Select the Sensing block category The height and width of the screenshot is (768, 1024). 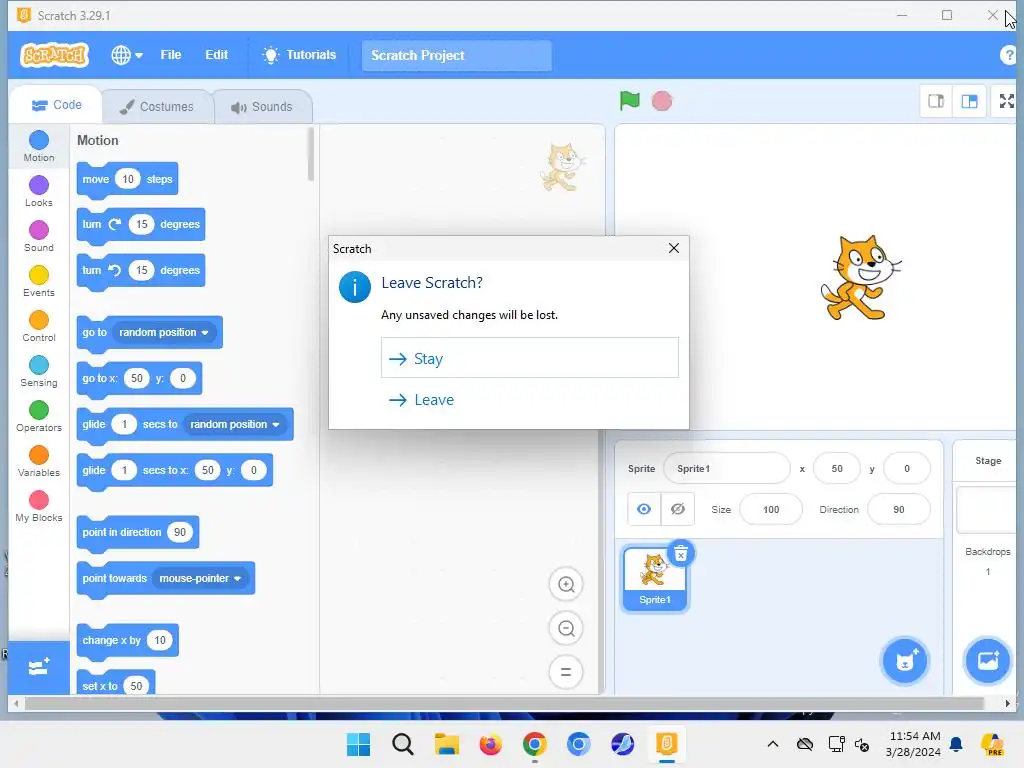39,372
